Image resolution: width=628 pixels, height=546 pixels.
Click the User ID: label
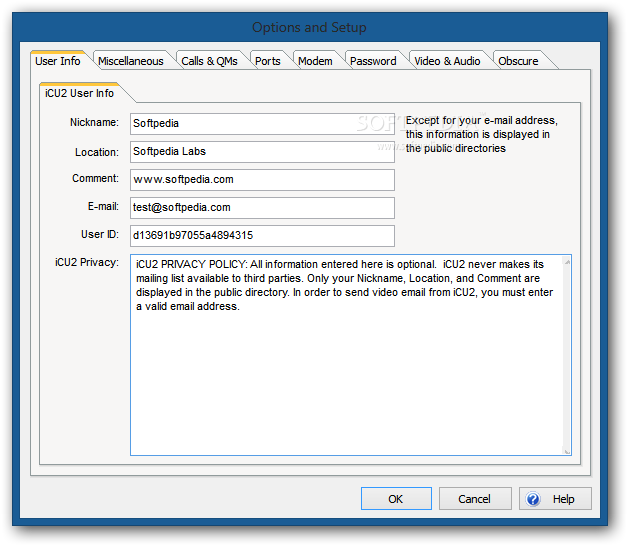pyautogui.click(x=100, y=234)
